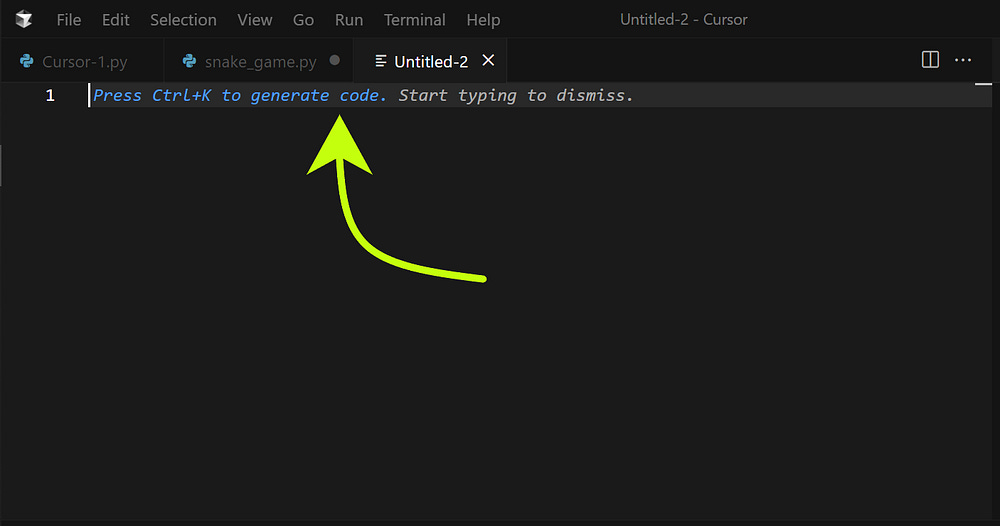Screen dimensions: 1000x526
Task: Click the 'Start typing to dismiss' text
Action: pos(515,96)
